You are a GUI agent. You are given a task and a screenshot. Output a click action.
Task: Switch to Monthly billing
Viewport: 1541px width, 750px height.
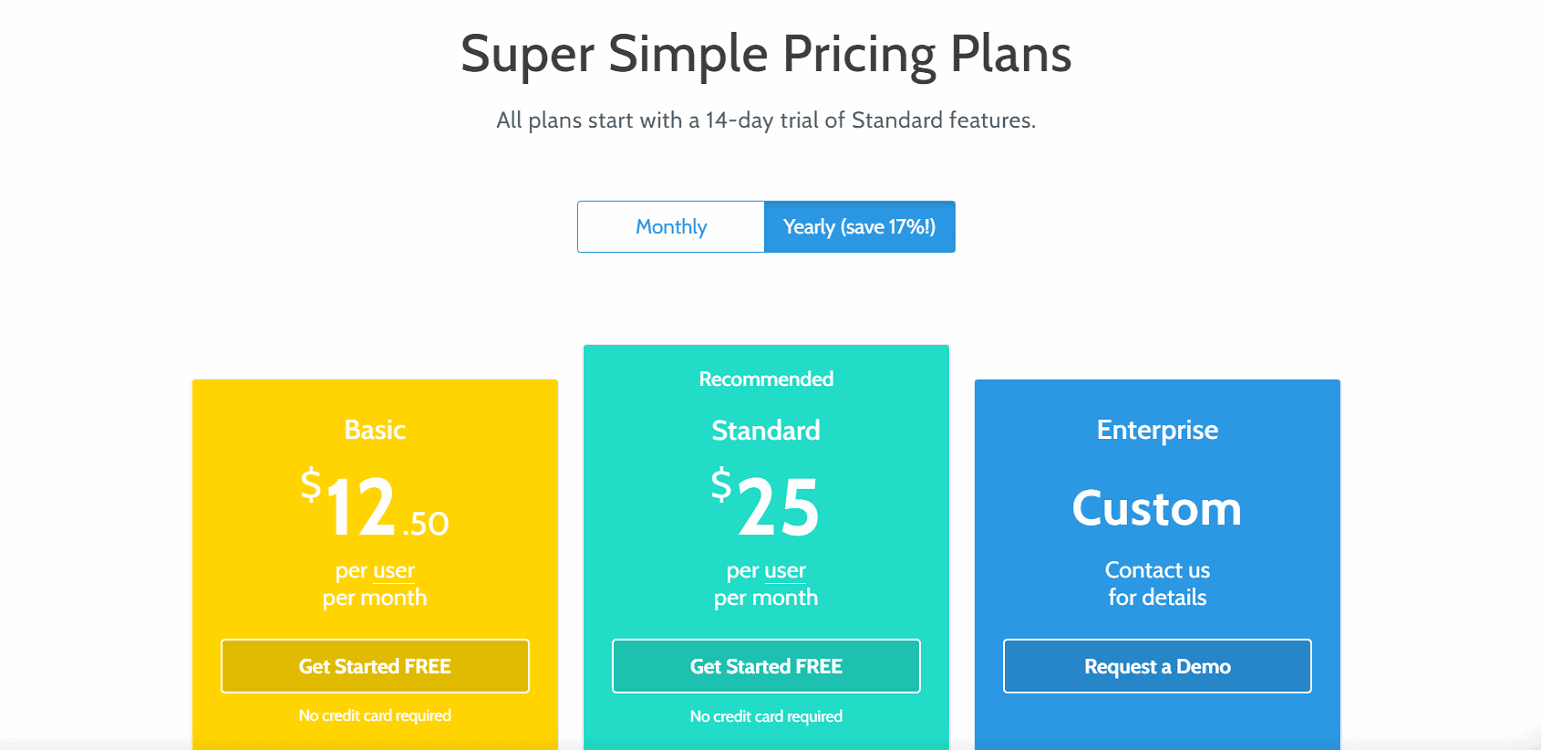671,227
